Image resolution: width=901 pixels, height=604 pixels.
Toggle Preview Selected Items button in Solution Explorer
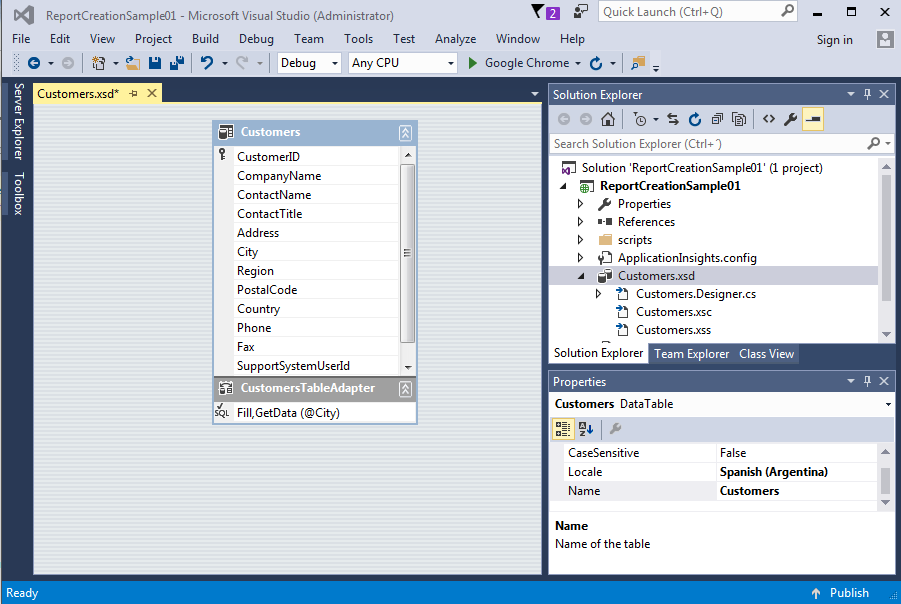click(813, 119)
